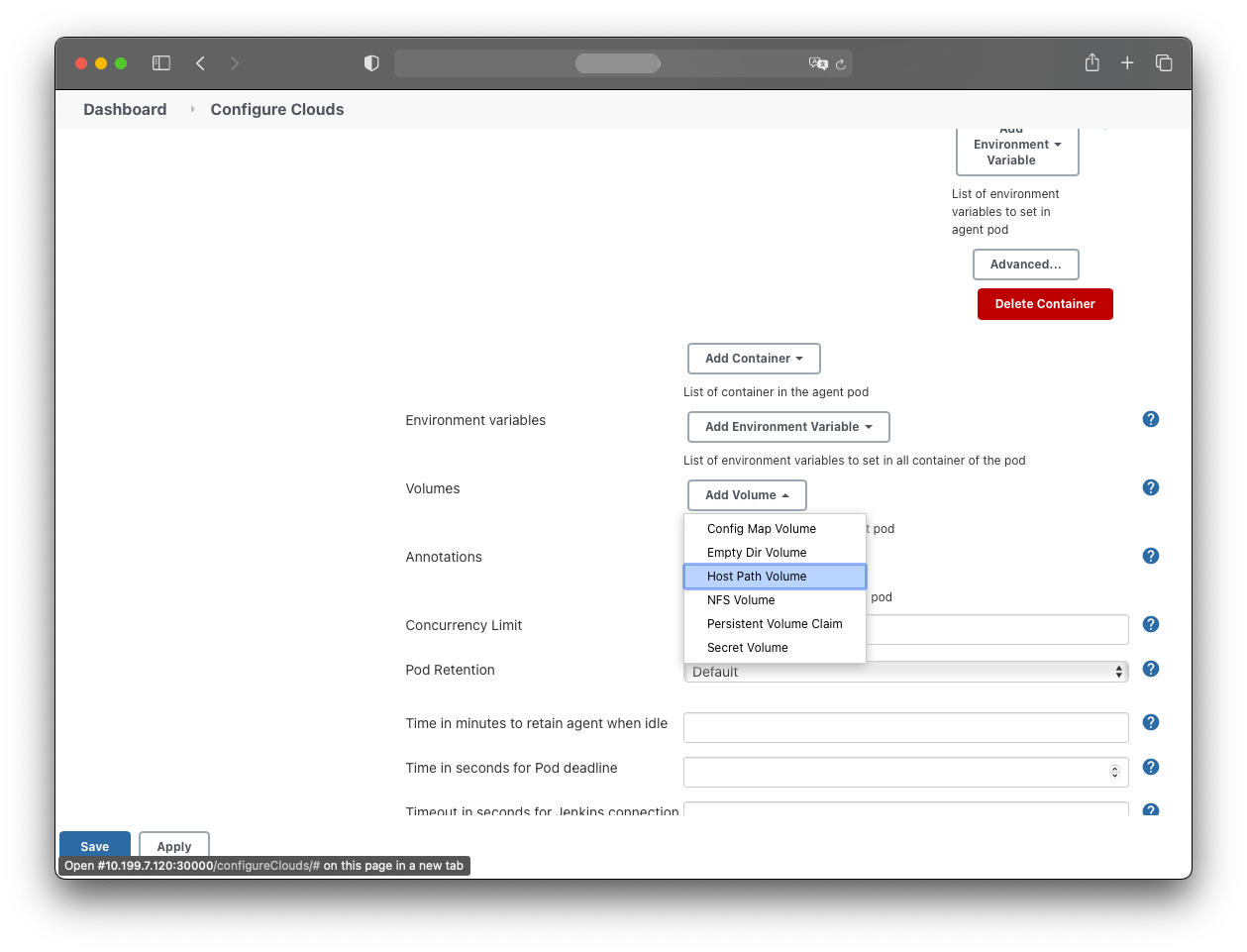Open new tab with plus icon
Image resolution: width=1247 pixels, height=952 pixels.
tap(1127, 63)
